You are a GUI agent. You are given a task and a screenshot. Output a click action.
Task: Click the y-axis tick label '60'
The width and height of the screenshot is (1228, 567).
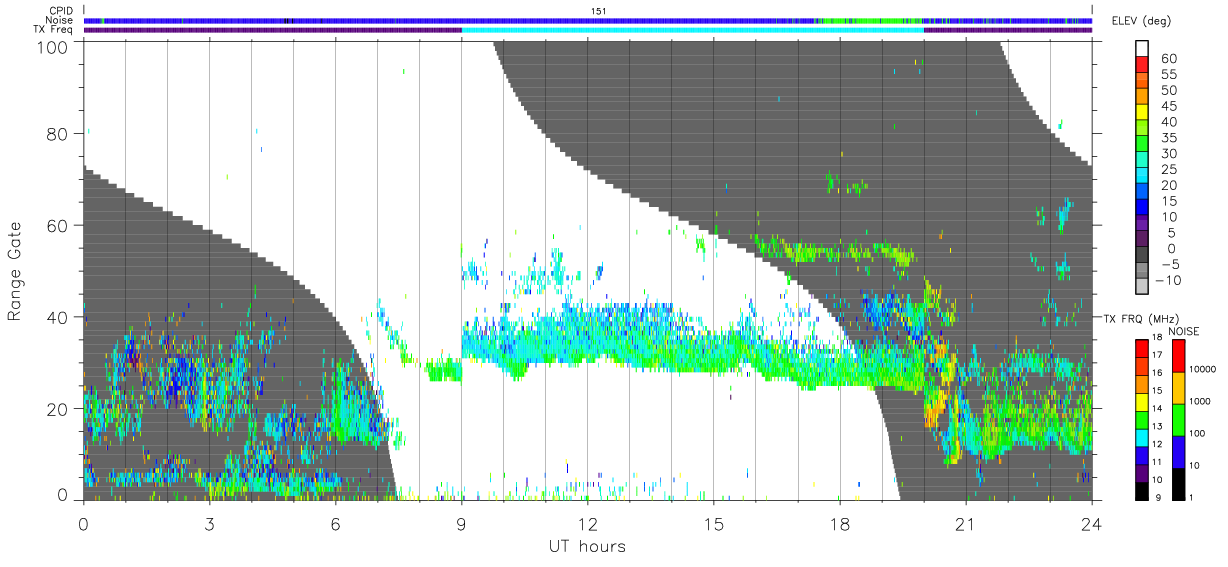pos(59,225)
